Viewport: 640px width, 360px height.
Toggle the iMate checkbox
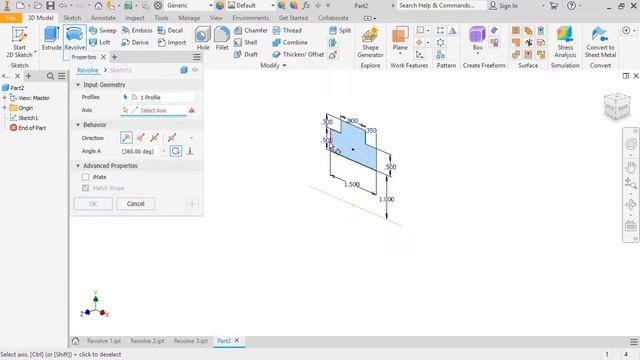pos(85,177)
